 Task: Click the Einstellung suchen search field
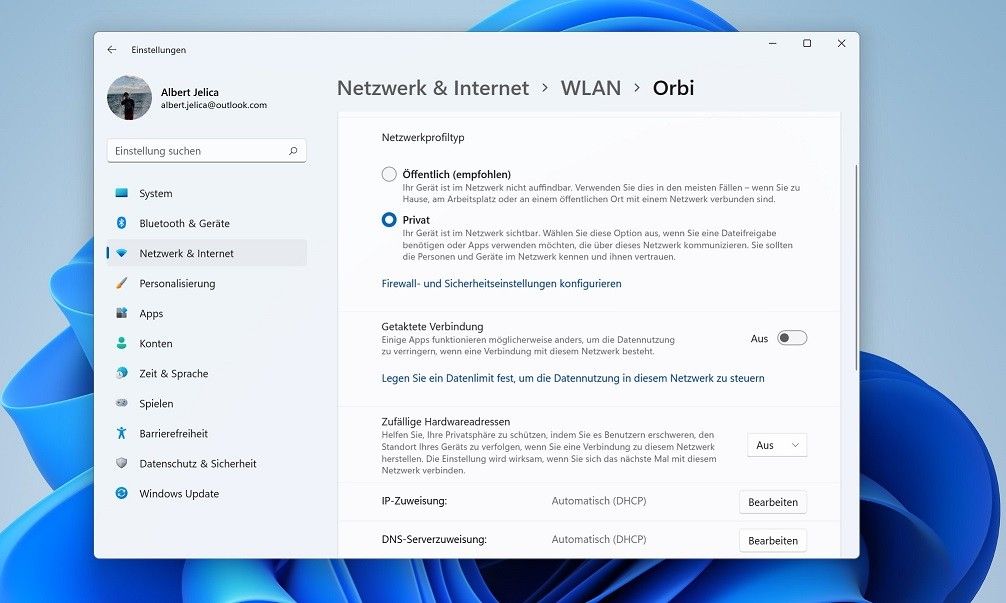[x=199, y=151]
